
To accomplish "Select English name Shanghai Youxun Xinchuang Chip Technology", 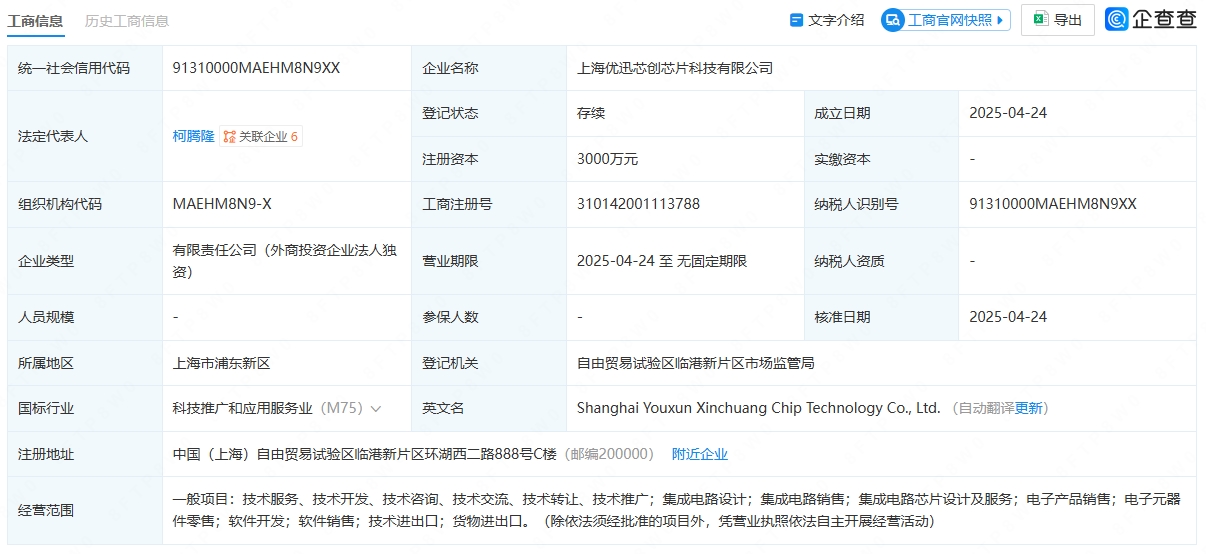I will 759,408.
